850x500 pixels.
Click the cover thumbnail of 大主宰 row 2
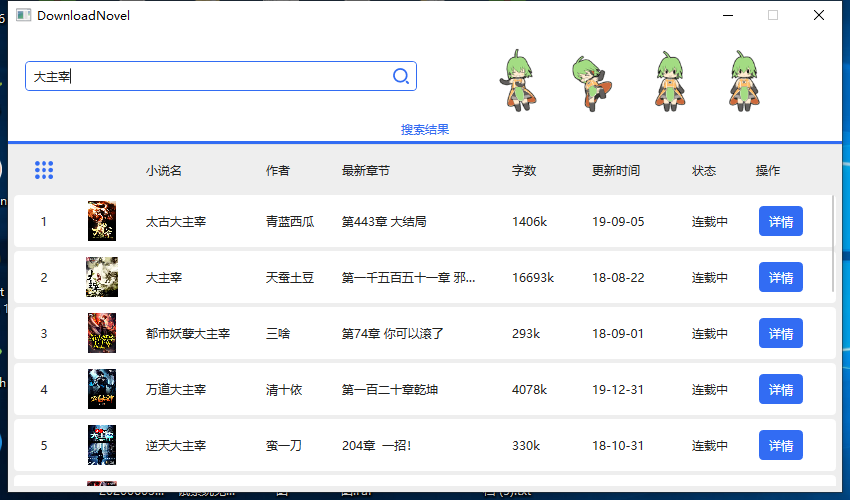point(102,277)
